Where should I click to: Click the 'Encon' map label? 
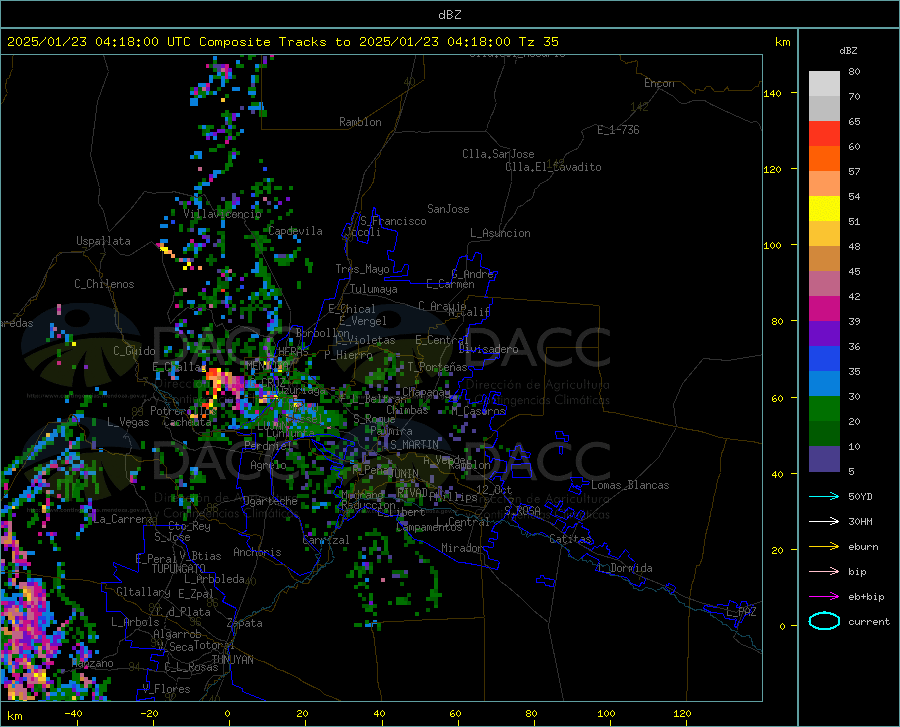point(659,83)
